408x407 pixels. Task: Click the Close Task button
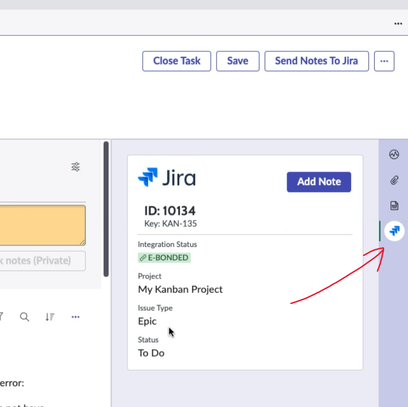pyautogui.click(x=177, y=61)
